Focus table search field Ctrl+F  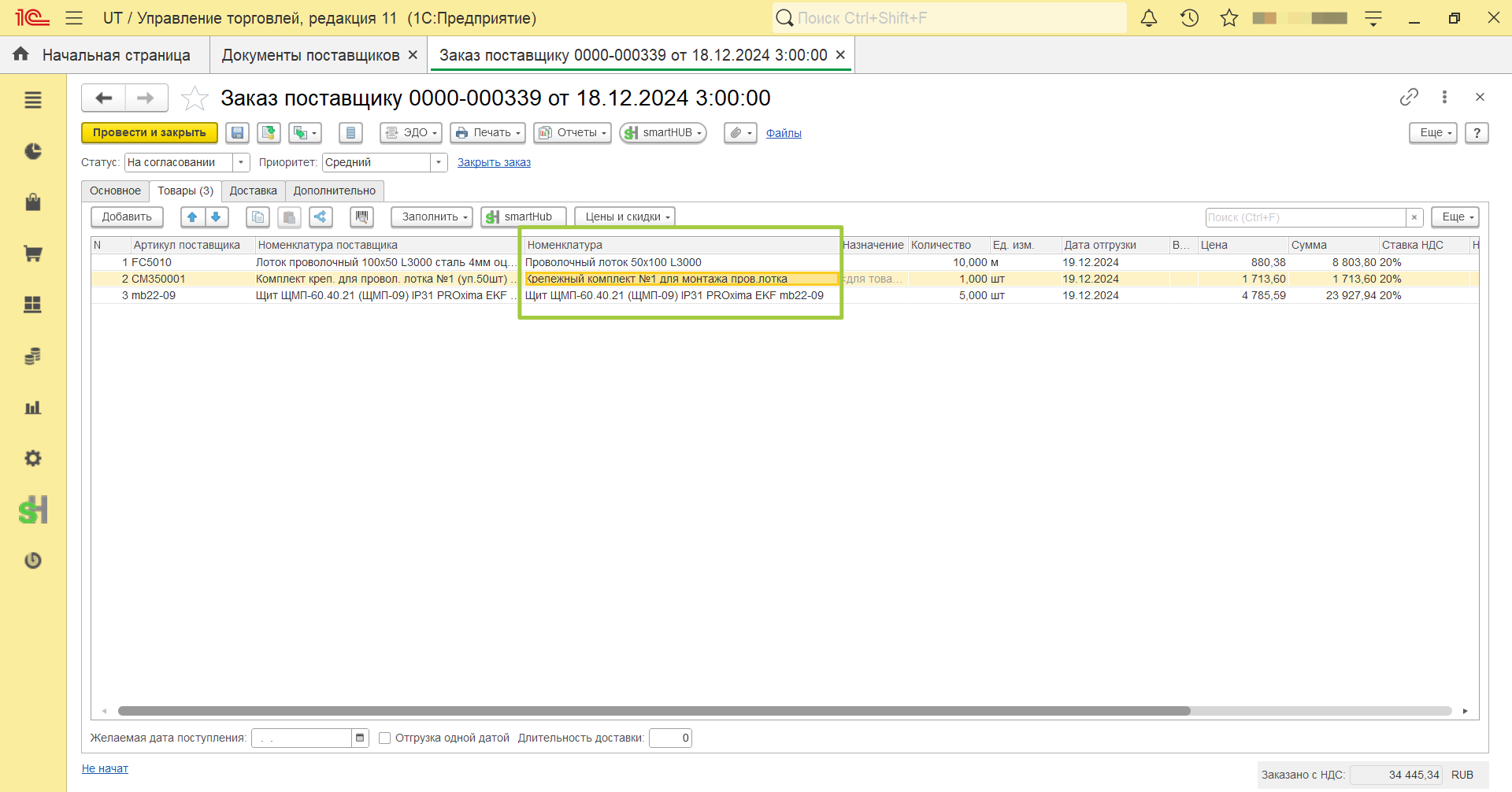click(x=1306, y=217)
